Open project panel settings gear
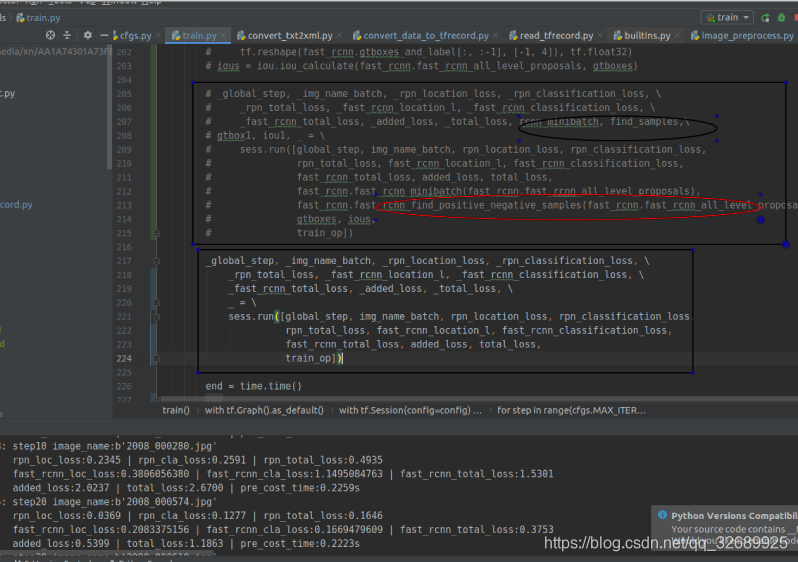Screen dimensions: 798x562 point(88,35)
